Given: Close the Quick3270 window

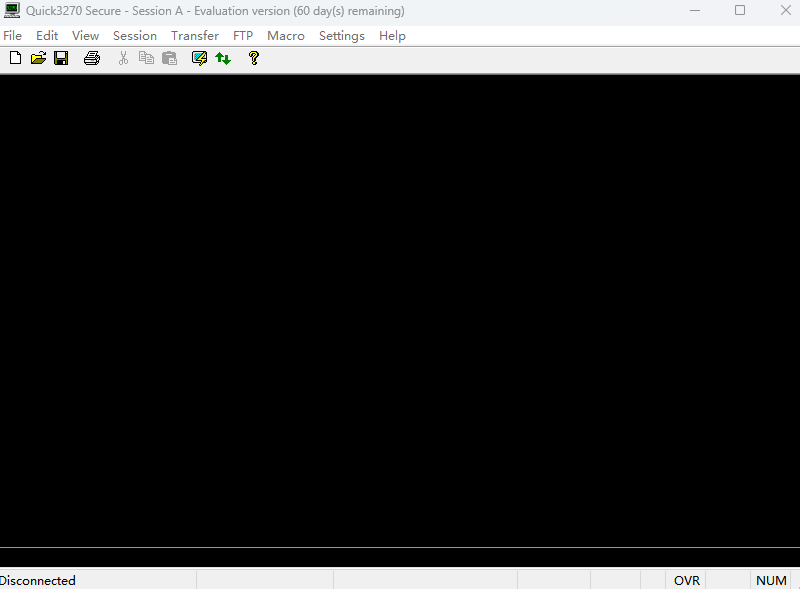Looking at the screenshot, I should [786, 10].
